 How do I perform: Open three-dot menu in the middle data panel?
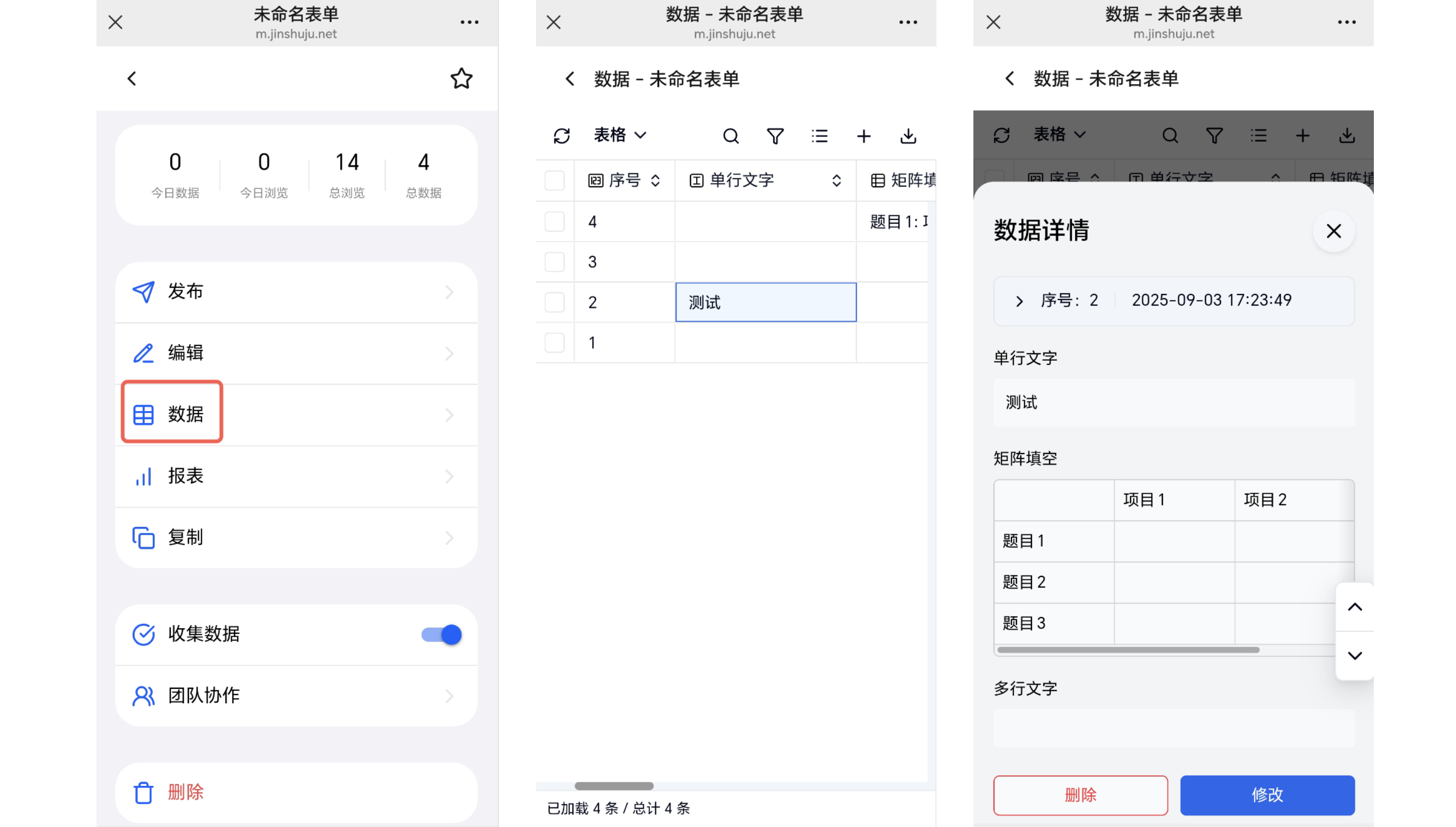click(x=908, y=22)
